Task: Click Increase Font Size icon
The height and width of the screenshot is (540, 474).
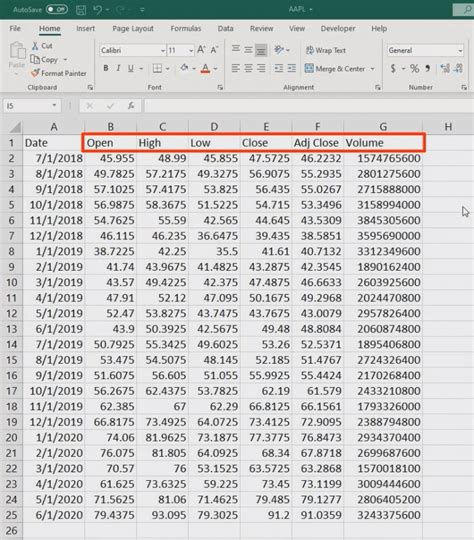Action: [201, 50]
